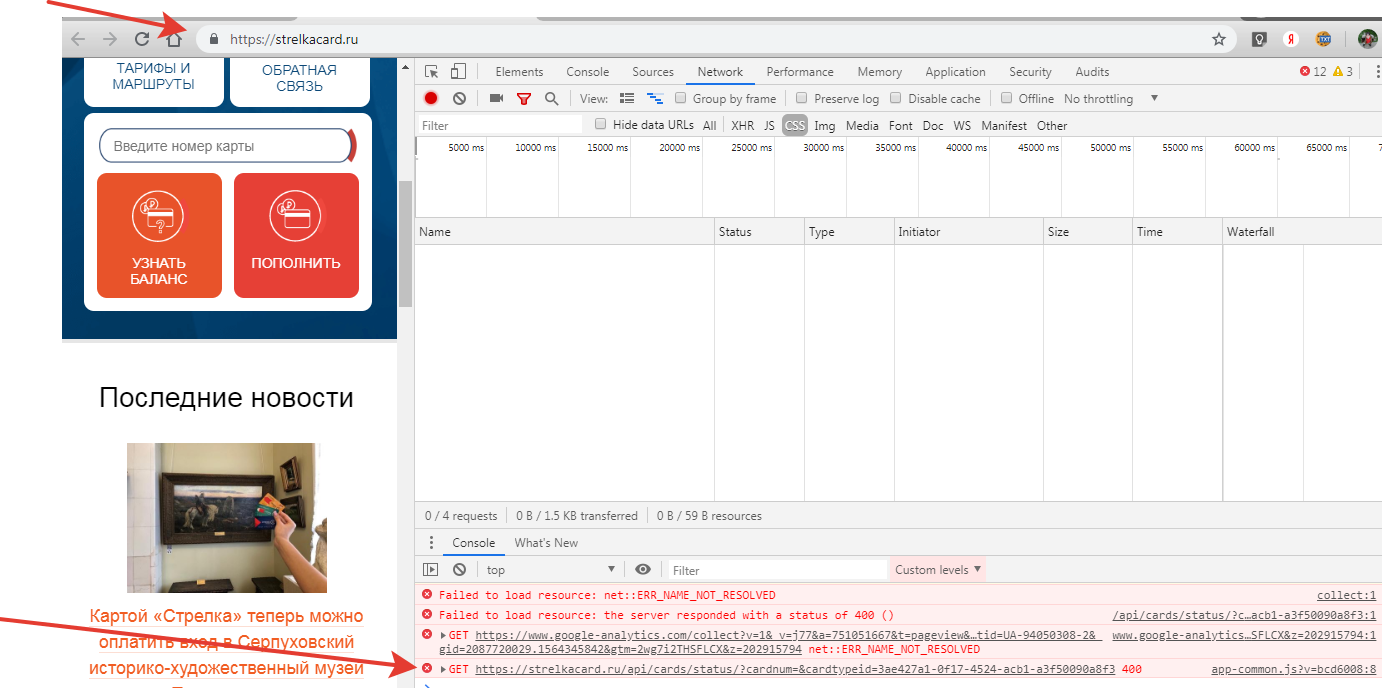Click the record network log button

431,98
